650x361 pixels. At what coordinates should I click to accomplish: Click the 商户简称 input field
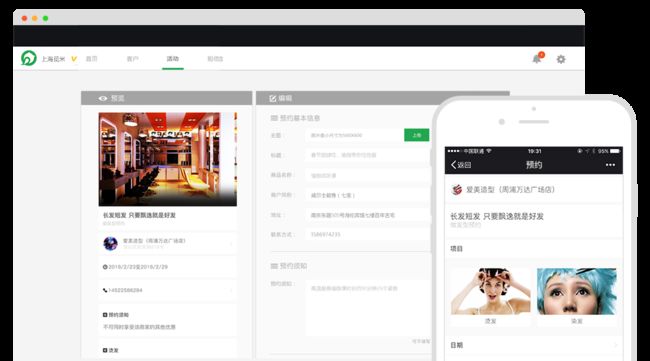pyautogui.click(x=368, y=195)
